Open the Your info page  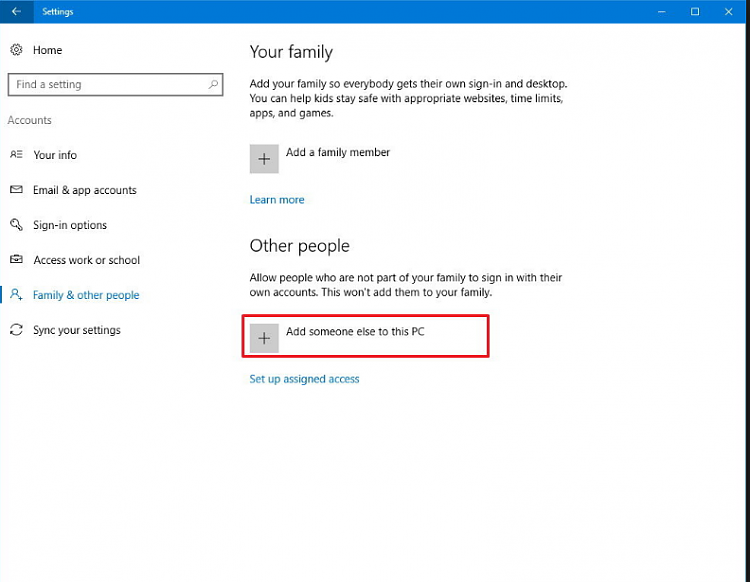click(55, 155)
